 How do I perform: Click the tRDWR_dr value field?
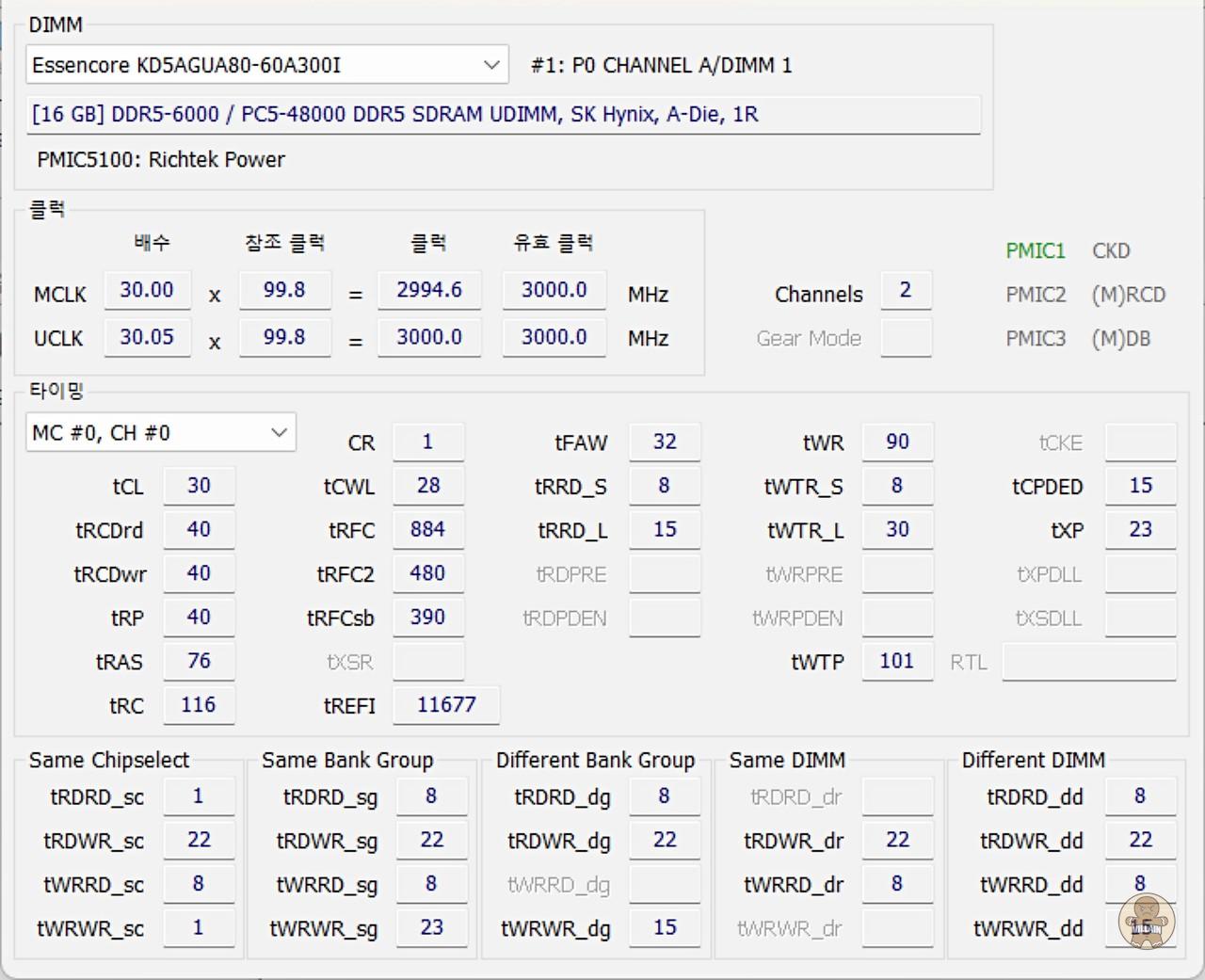pyautogui.click(x=897, y=841)
